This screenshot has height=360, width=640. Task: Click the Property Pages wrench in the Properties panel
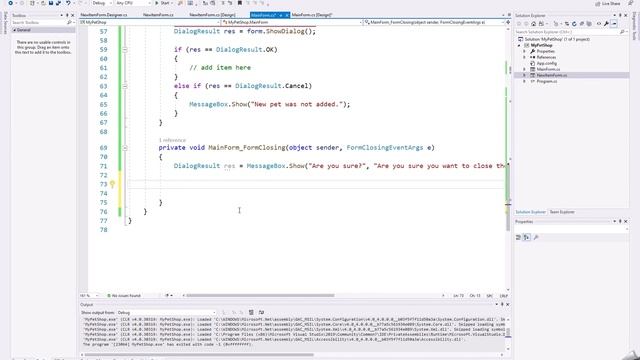coord(536,237)
